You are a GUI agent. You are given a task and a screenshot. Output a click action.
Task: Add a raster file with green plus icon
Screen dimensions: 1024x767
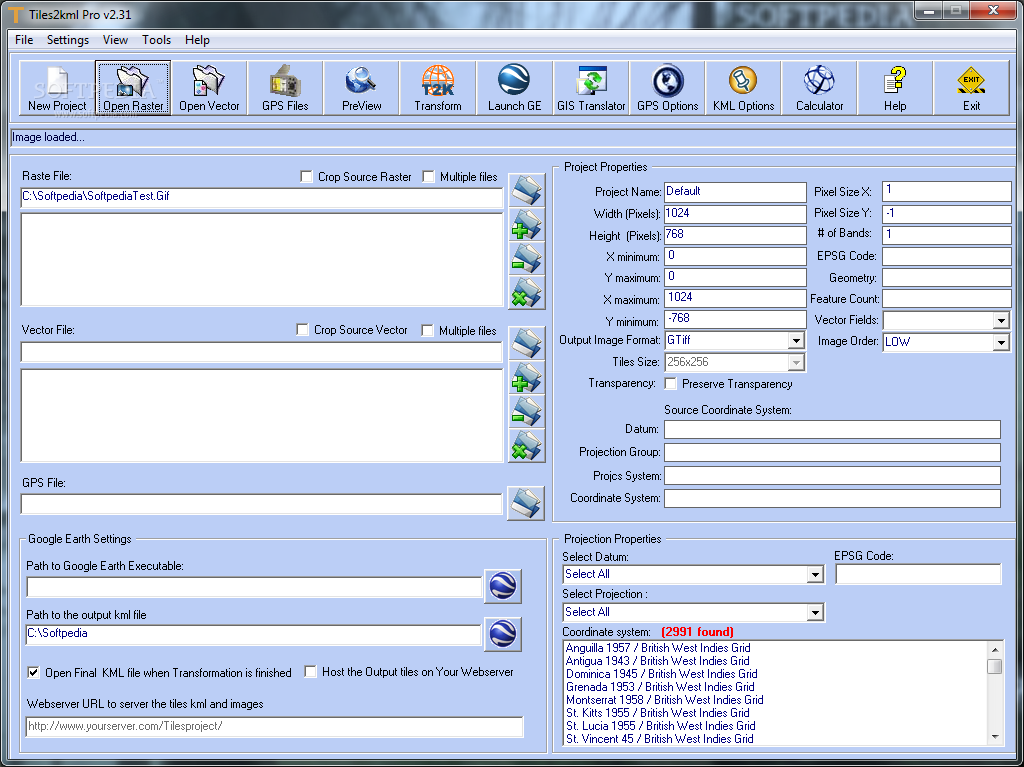[x=526, y=225]
